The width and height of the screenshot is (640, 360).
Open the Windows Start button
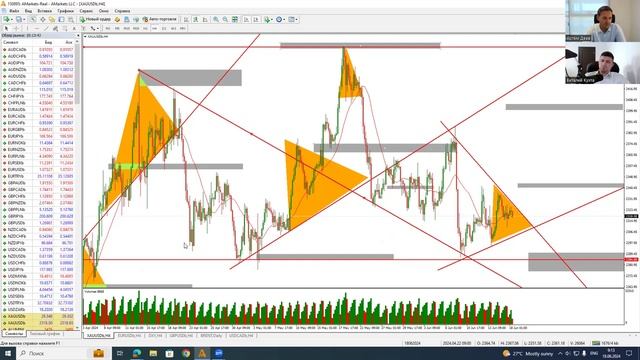8,353
